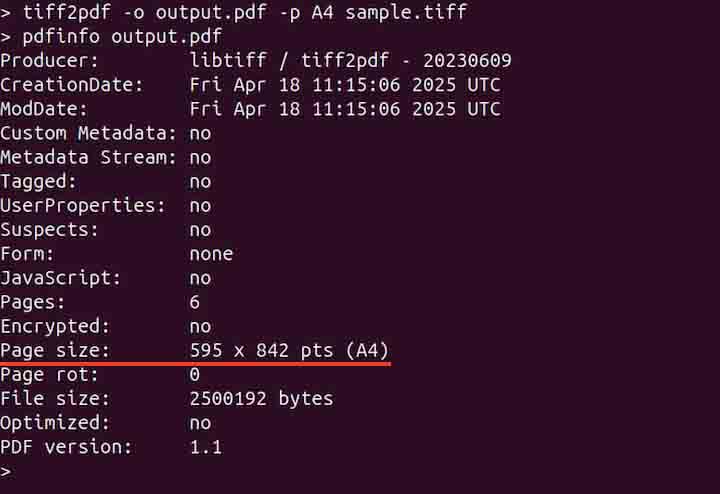Click the Suspects field label
720x494 pixels.
50,229
